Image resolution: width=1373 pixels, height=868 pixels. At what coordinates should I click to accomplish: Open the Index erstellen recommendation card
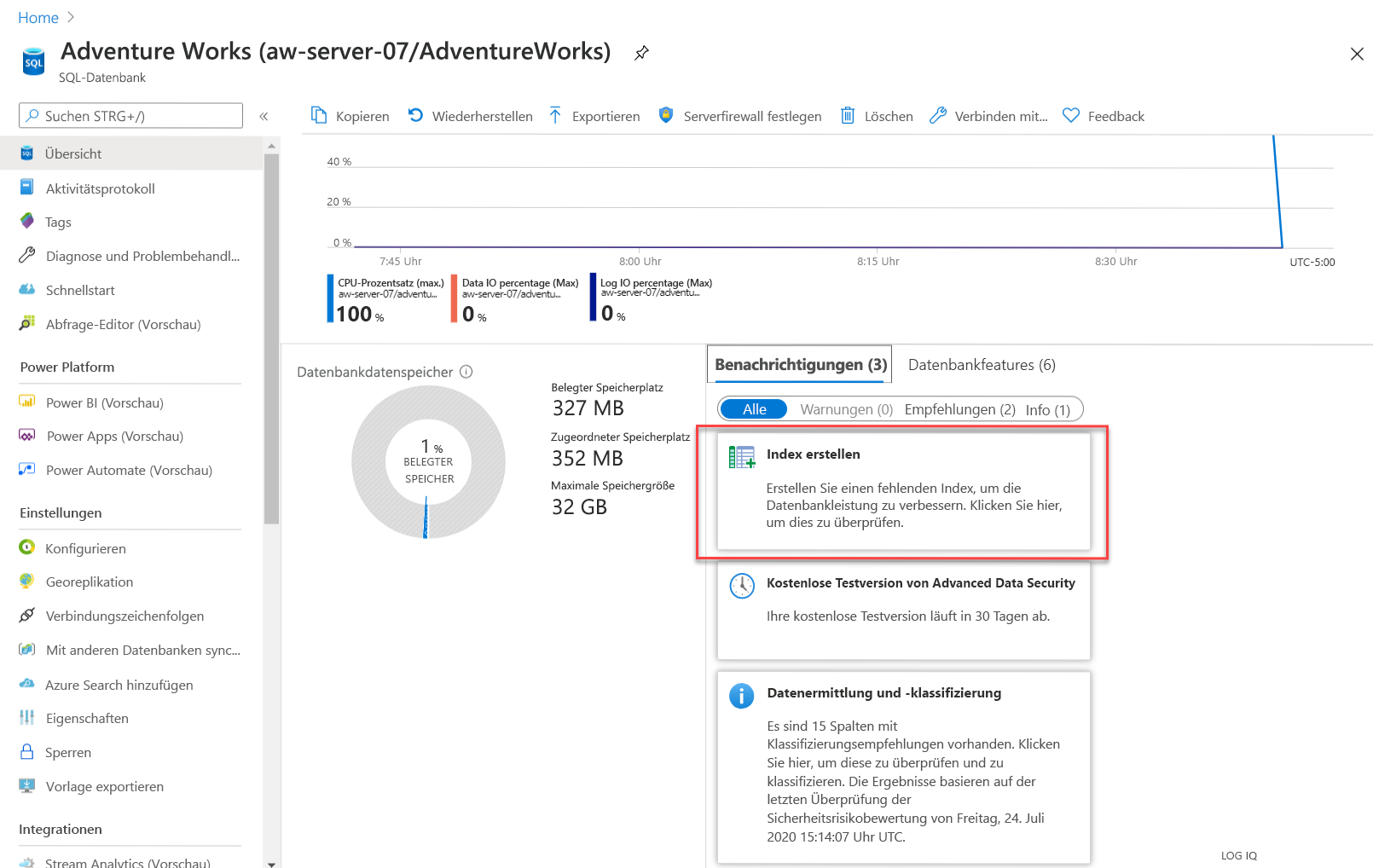click(903, 491)
